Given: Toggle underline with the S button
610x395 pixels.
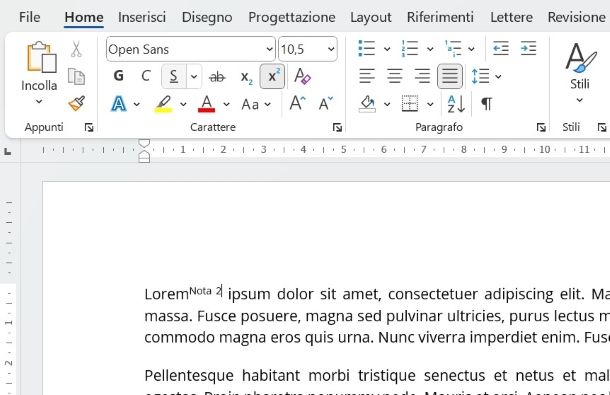Looking at the screenshot, I should click(x=174, y=76).
